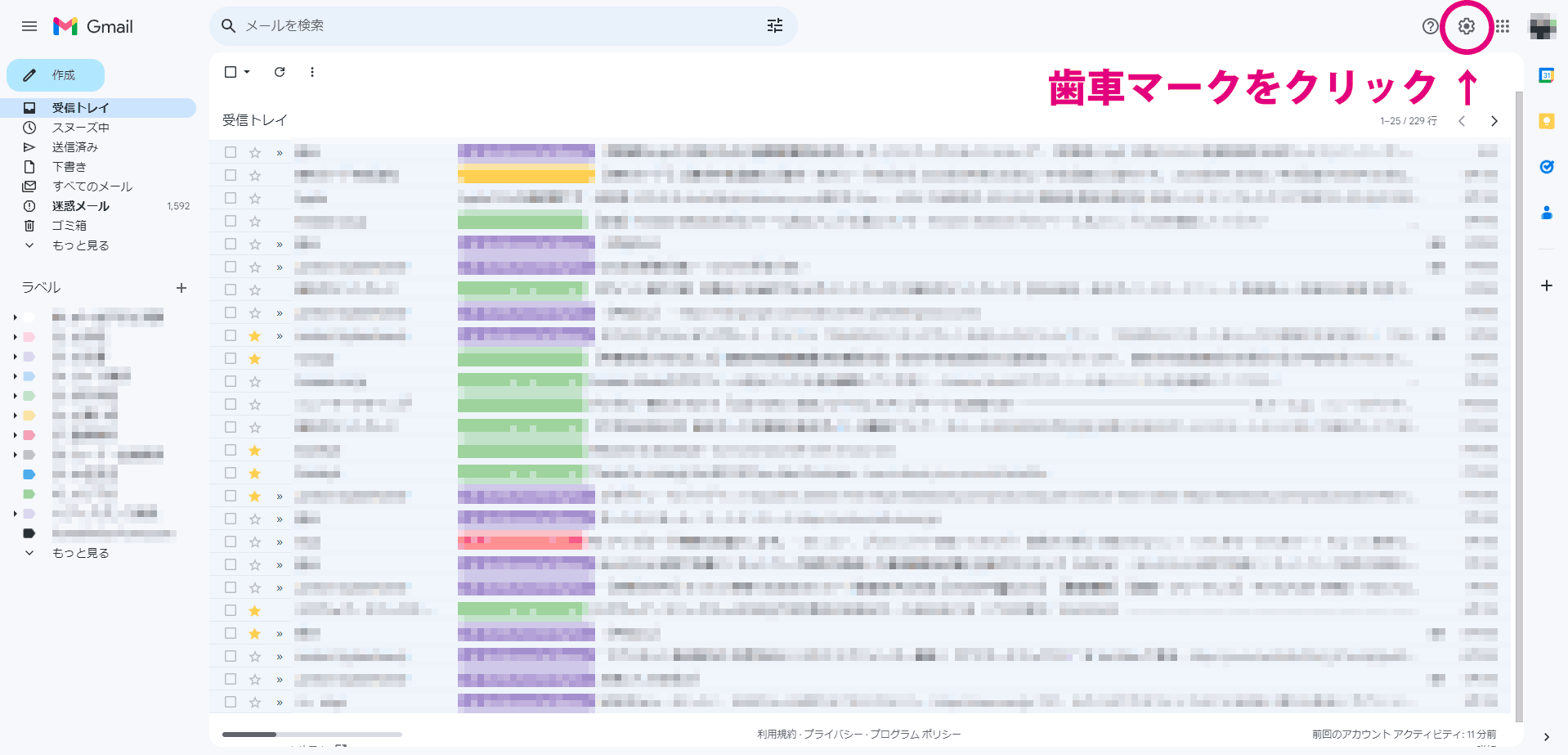Image resolution: width=1568 pixels, height=755 pixels.
Task: Open Google Tasks side panel
Action: [x=1546, y=167]
